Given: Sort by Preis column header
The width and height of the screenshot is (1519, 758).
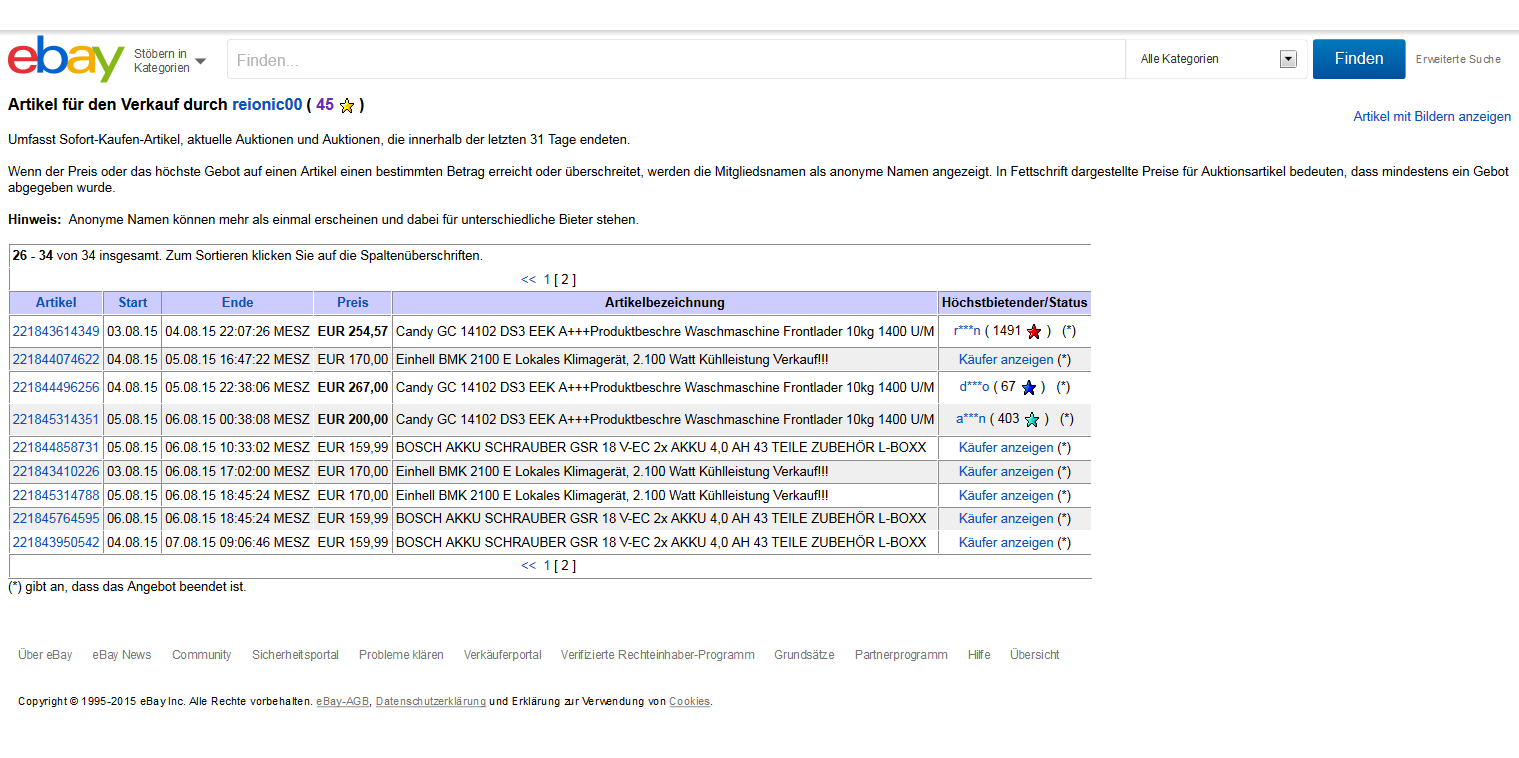Looking at the screenshot, I should [x=352, y=302].
